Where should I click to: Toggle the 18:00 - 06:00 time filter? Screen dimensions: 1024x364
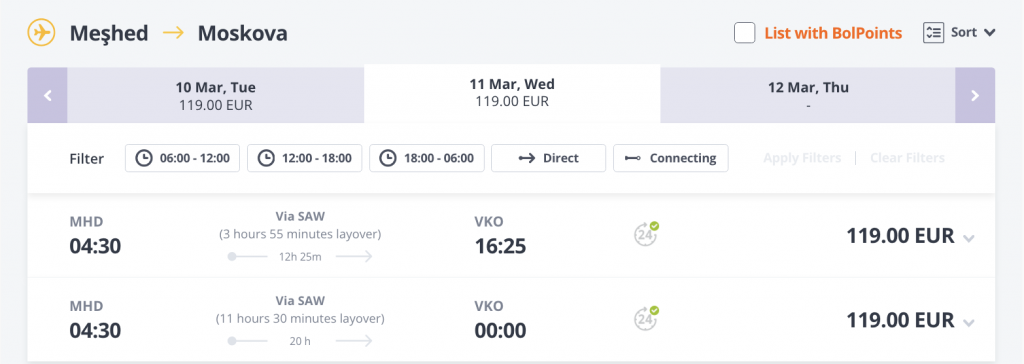tap(426, 158)
